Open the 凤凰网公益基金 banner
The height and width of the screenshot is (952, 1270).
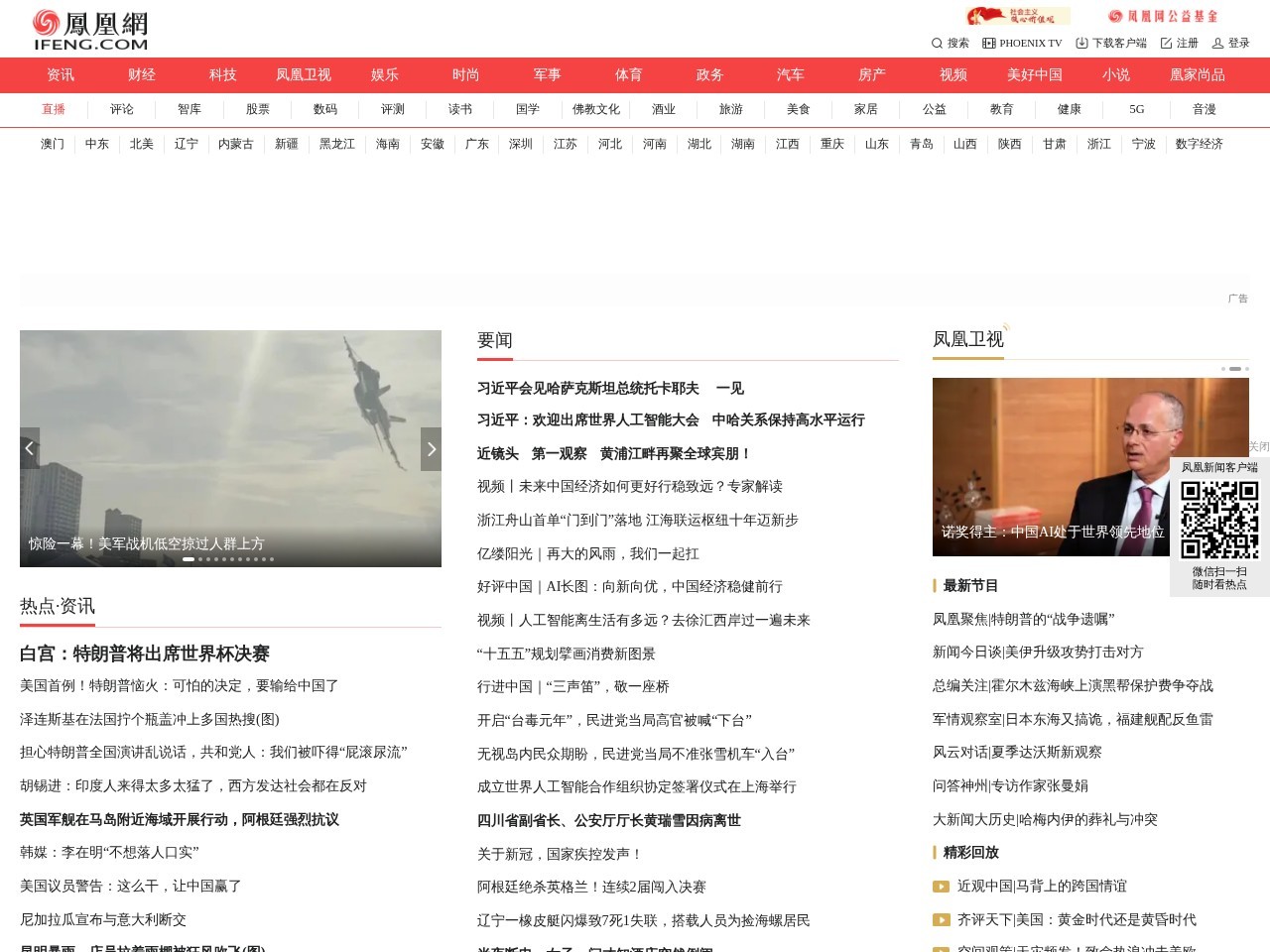1163,16
